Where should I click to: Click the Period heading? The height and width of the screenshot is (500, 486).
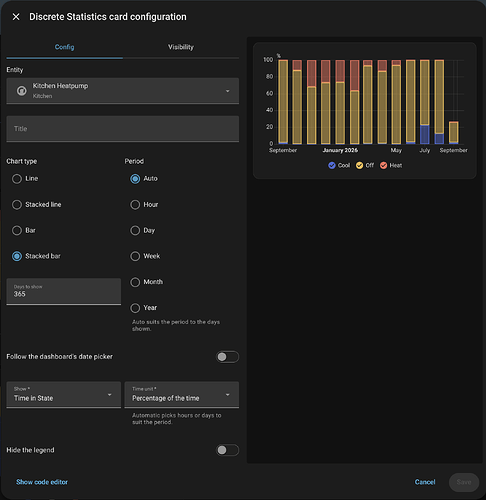(134, 161)
